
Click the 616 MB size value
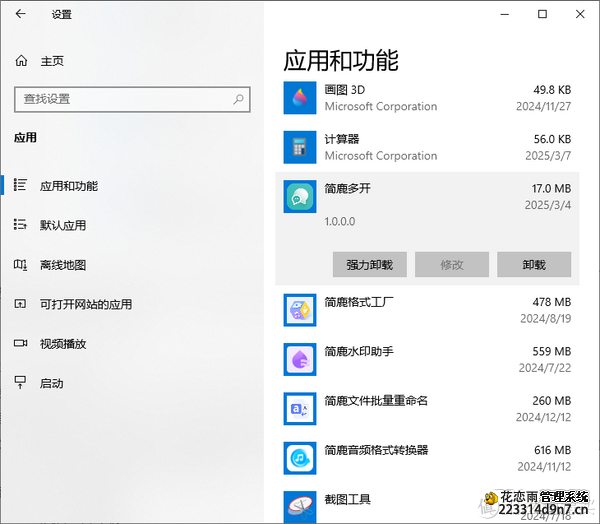(553, 450)
